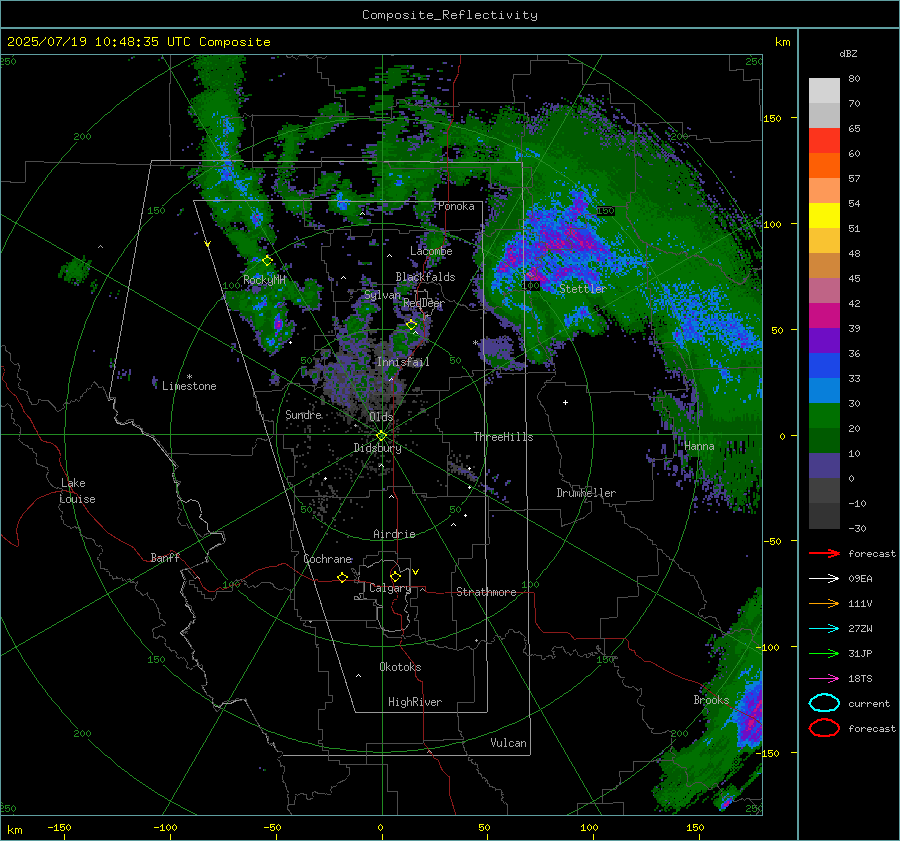Click the Drumheller city label
The image size is (900, 841).
pos(586,493)
